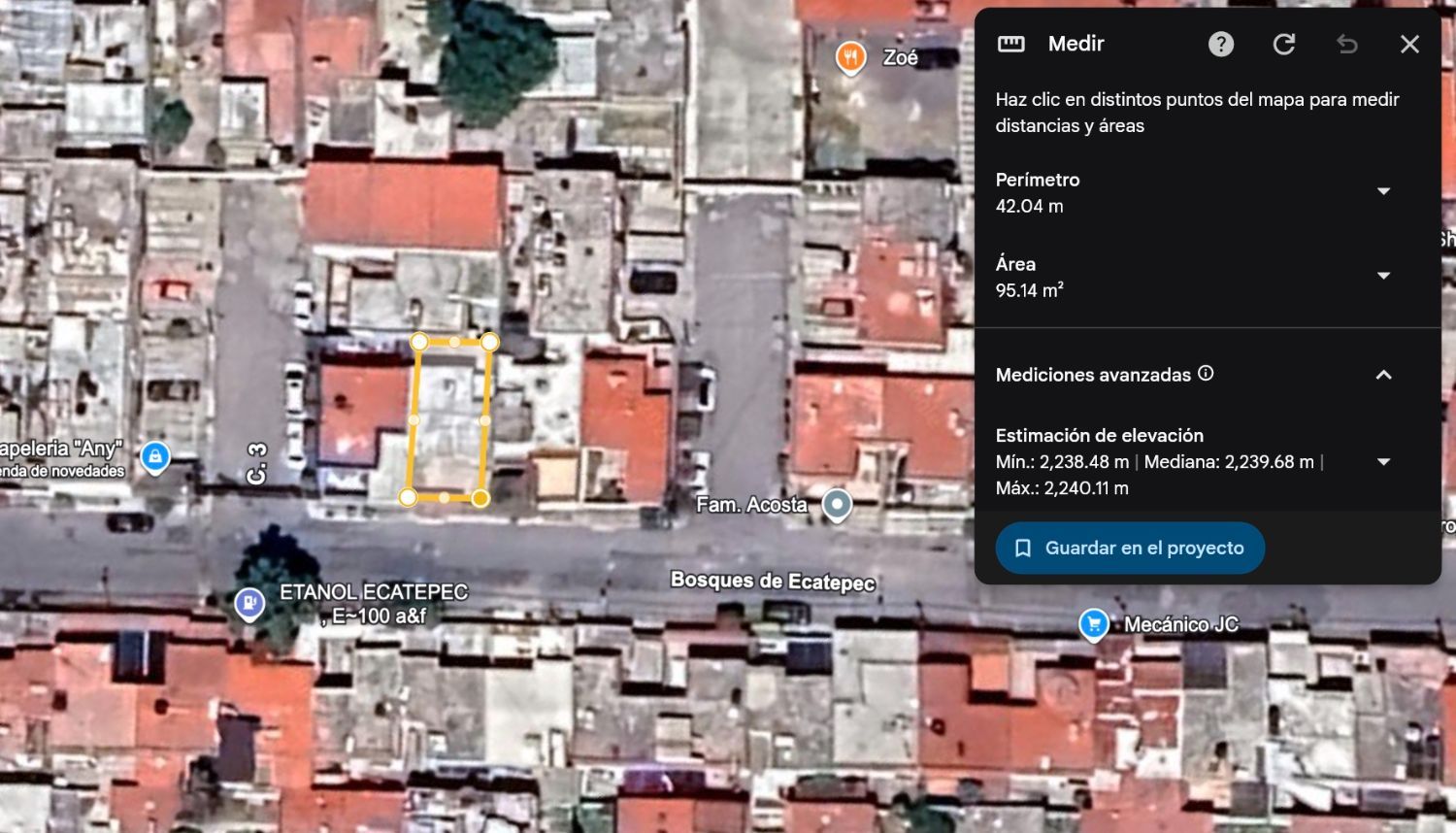Screen dimensions: 1456x833
Task: Select the Papeleria Any store pin
Action: point(155,456)
